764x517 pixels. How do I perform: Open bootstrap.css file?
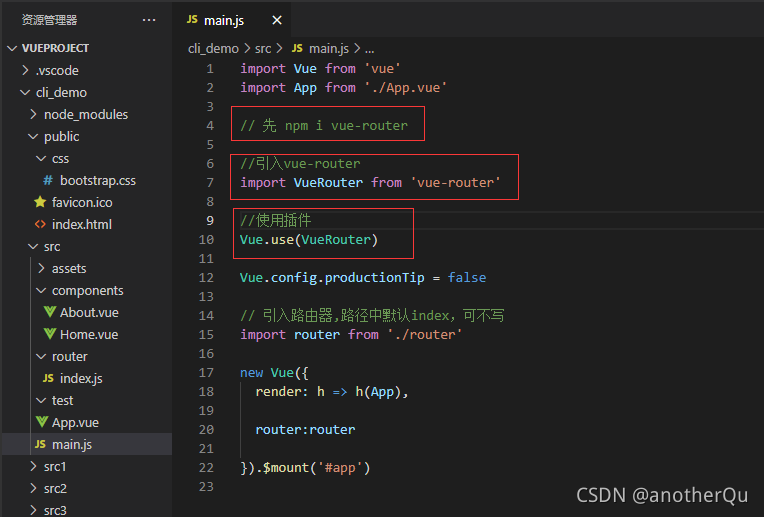pyautogui.click(x=97, y=180)
